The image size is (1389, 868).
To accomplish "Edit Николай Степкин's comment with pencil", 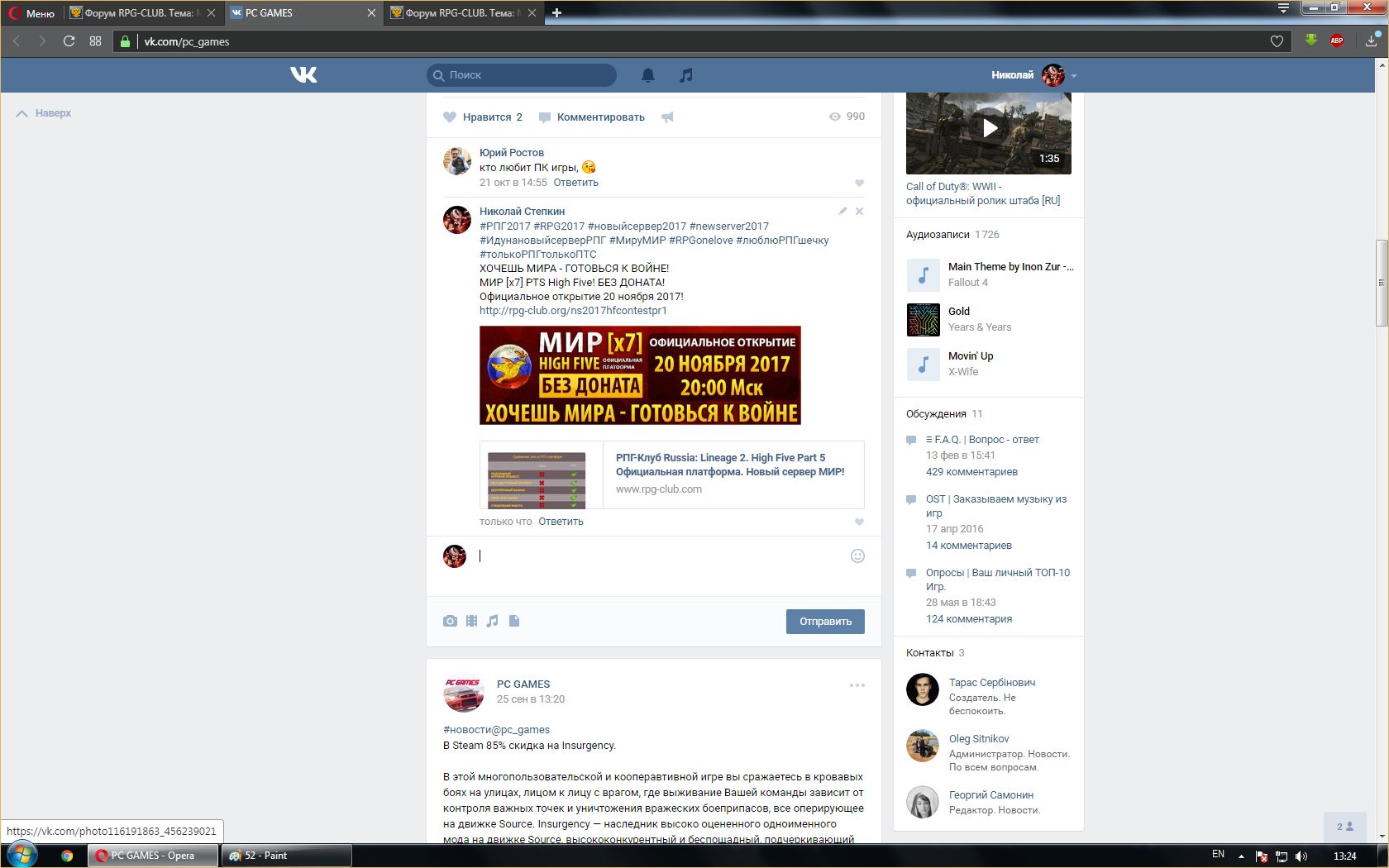I will coord(842,212).
